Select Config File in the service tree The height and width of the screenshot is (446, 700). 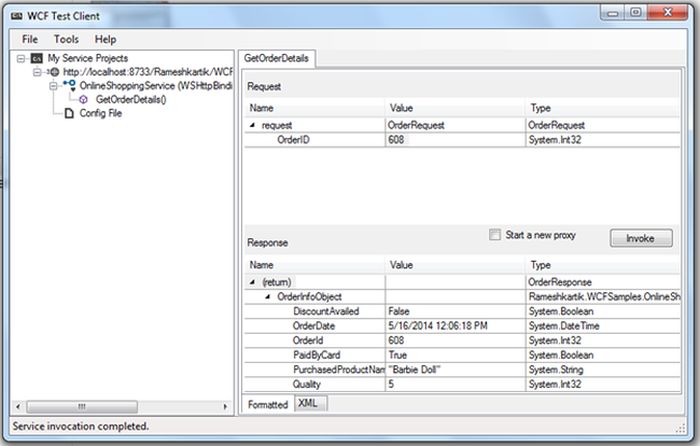click(x=100, y=113)
